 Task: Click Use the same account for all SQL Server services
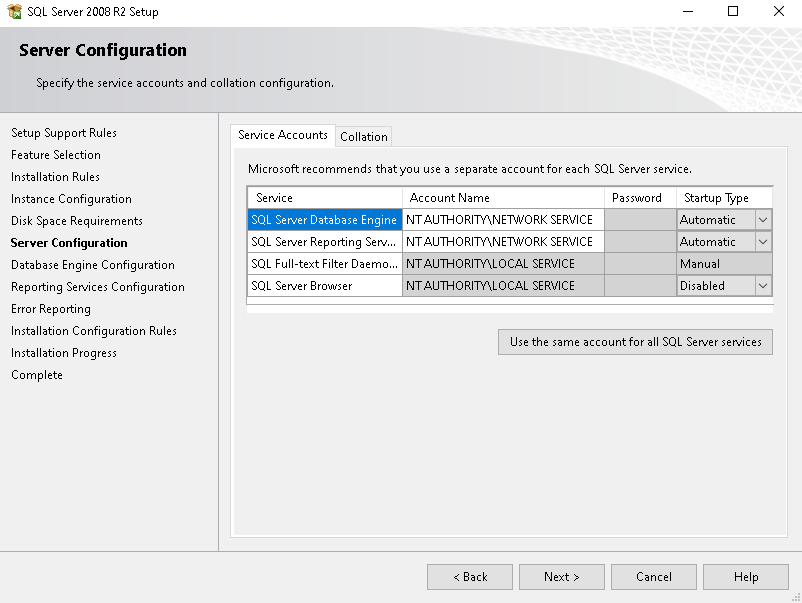click(x=635, y=342)
